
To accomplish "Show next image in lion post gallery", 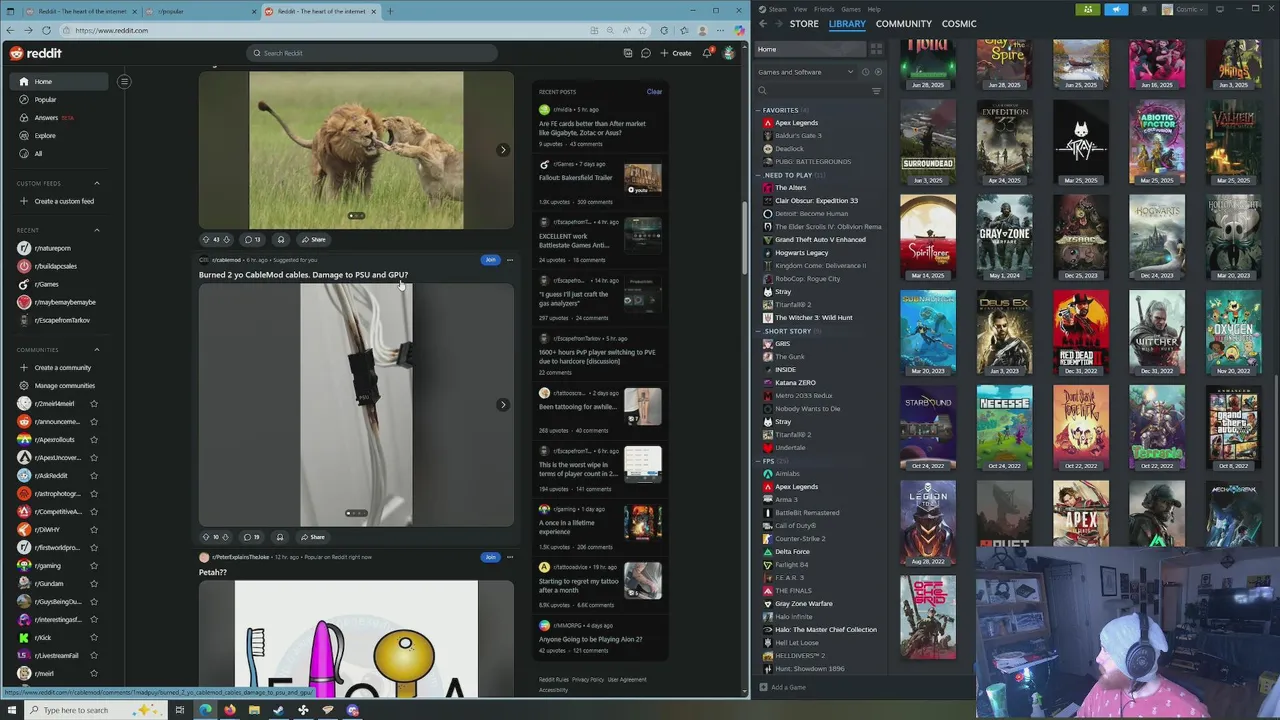I will pos(503,150).
